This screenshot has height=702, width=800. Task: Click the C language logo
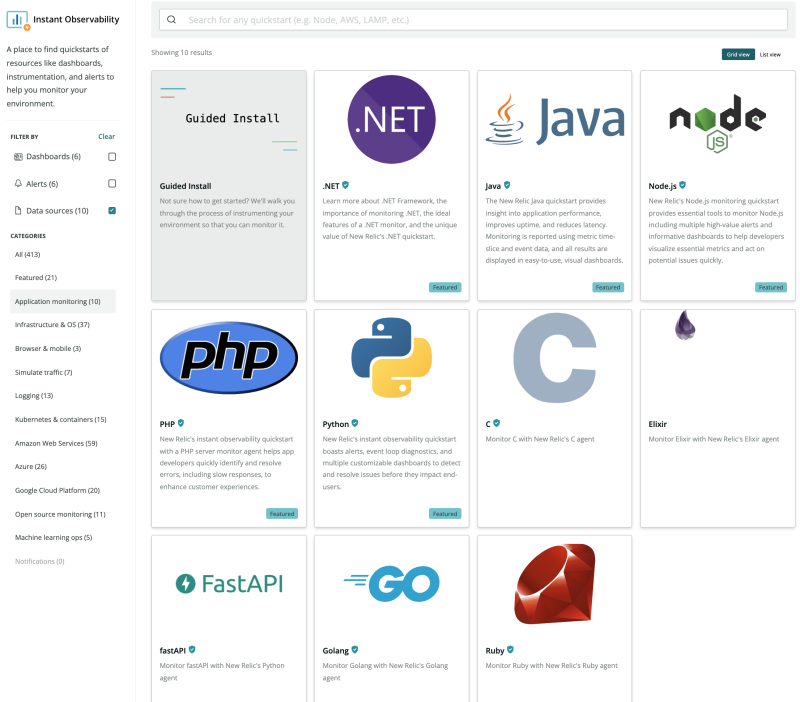pyautogui.click(x=555, y=357)
